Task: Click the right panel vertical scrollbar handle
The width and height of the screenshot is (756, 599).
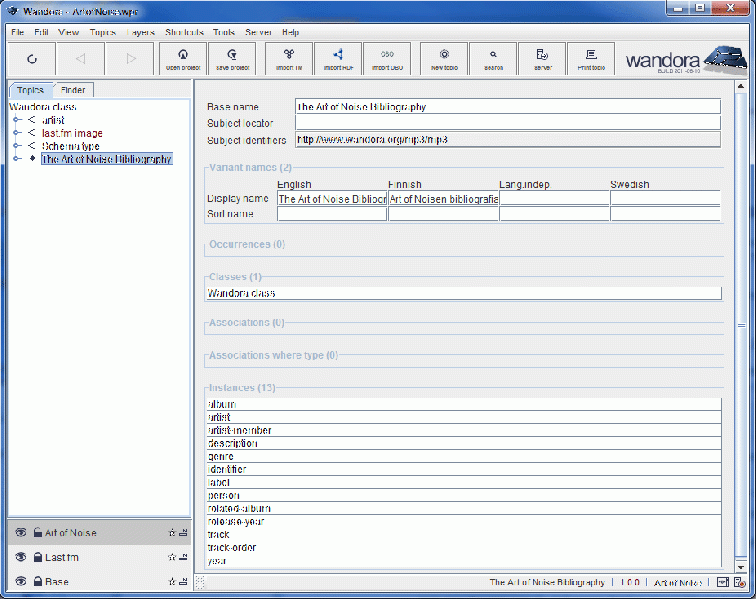Action: (741, 325)
